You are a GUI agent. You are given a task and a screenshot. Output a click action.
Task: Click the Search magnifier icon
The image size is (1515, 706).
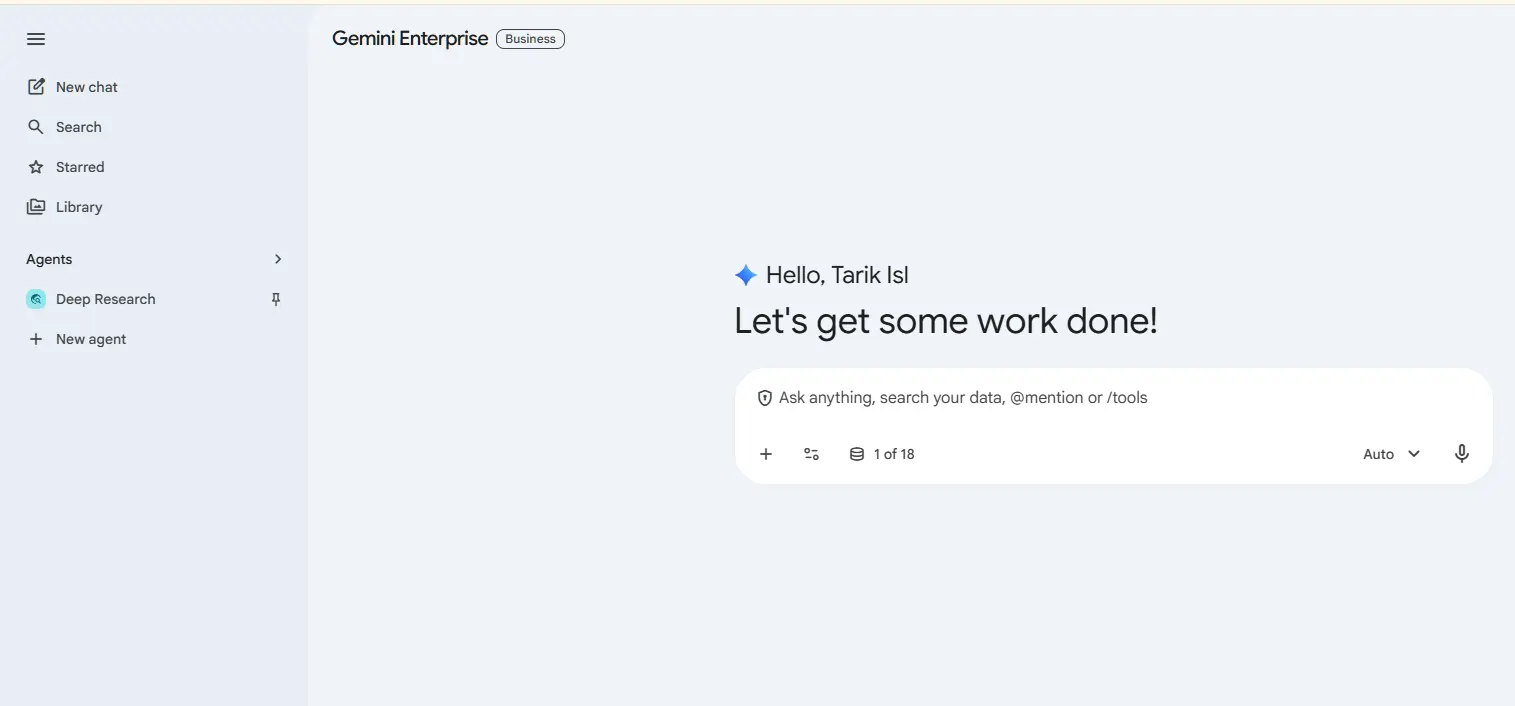pos(36,127)
